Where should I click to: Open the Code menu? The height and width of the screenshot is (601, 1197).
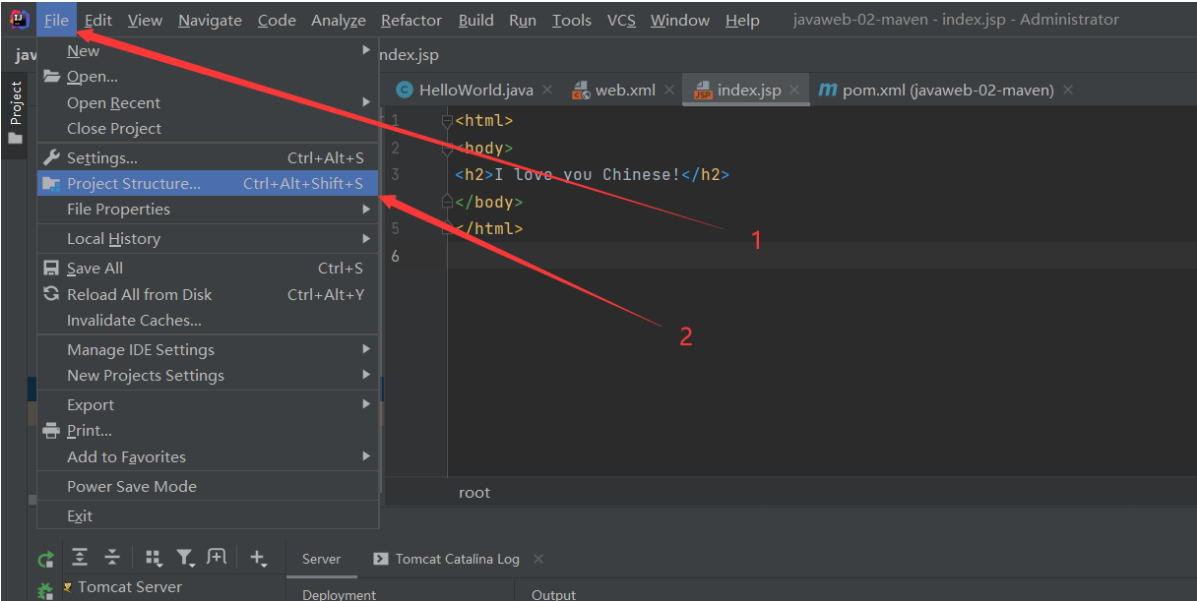click(x=276, y=21)
